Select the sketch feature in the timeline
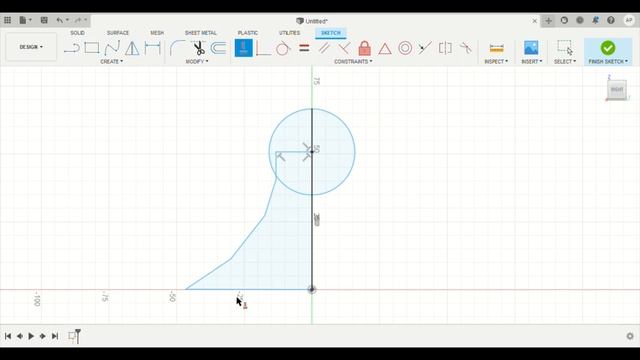 click(x=72, y=336)
